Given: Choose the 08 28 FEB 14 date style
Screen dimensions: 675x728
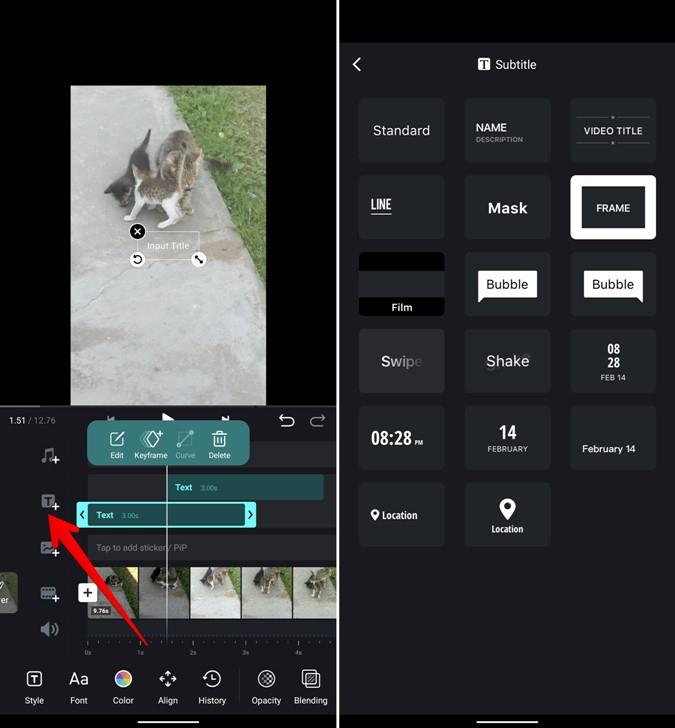Looking at the screenshot, I should coord(613,361).
